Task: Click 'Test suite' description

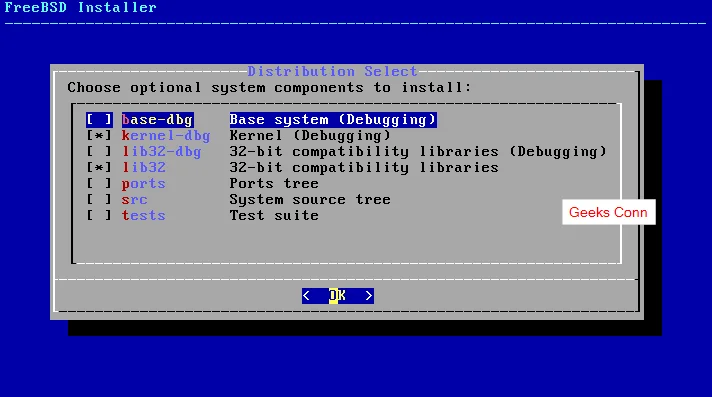Action: click(x=274, y=215)
